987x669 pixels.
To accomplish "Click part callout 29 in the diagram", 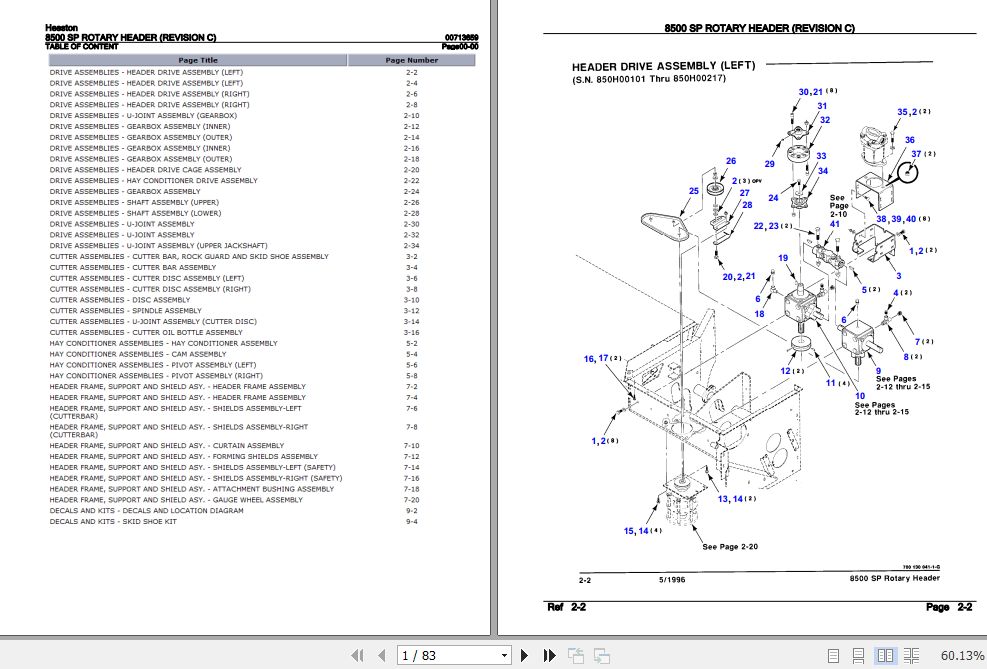I will click(769, 164).
